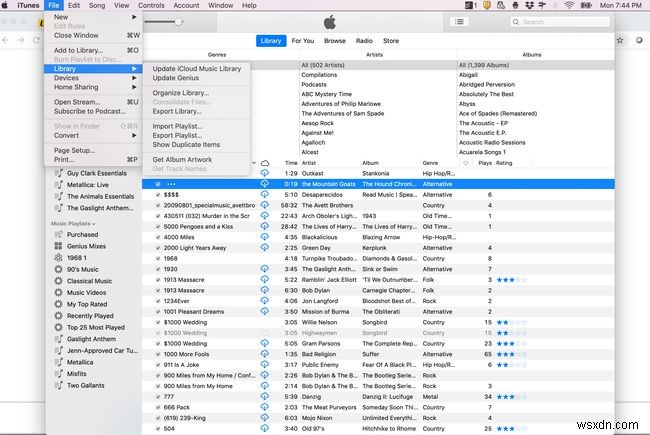Switch to the Radio tab
The width and height of the screenshot is (650, 435).
point(364,41)
